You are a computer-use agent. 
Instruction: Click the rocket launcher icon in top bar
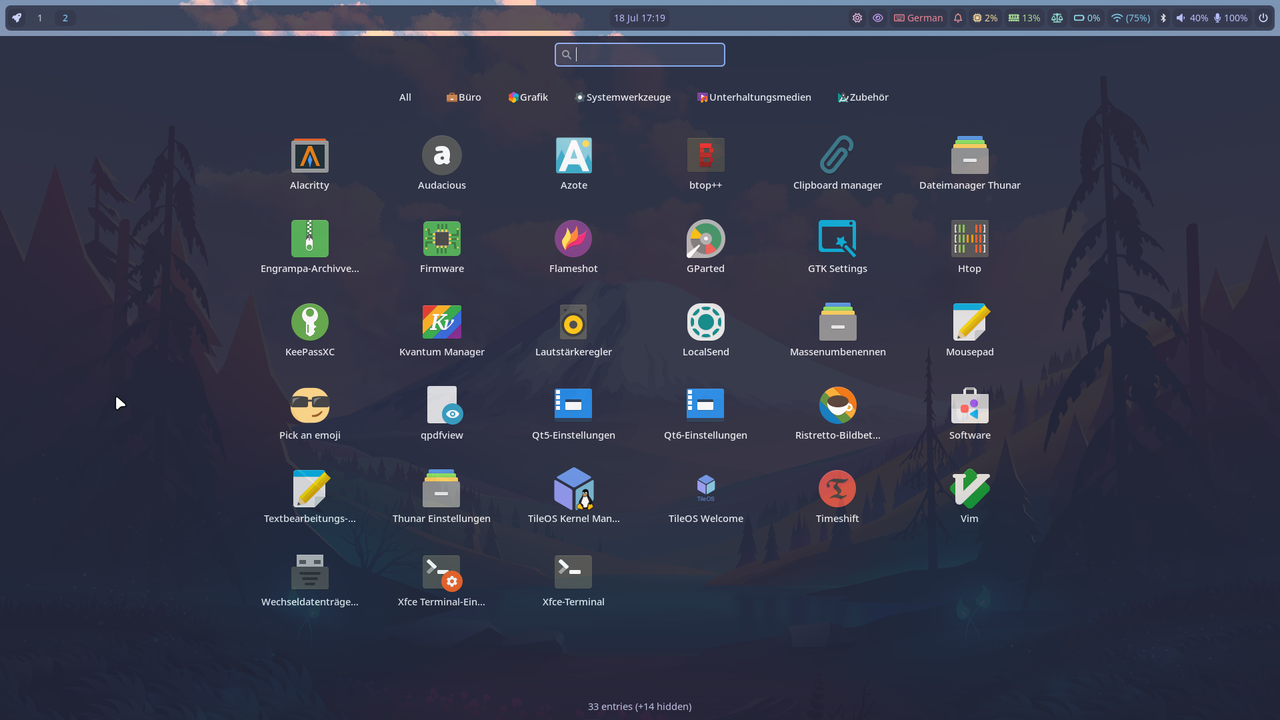click(16, 18)
